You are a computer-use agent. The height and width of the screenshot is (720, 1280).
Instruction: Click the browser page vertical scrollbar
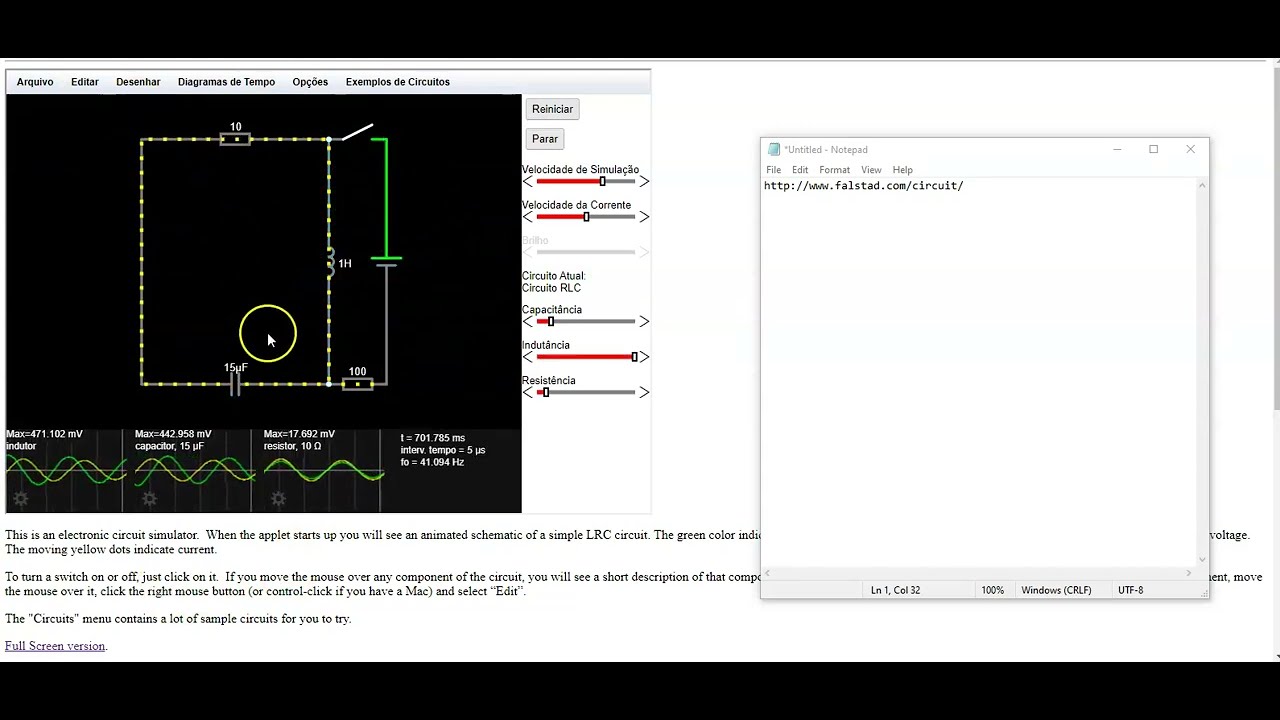click(1276, 240)
